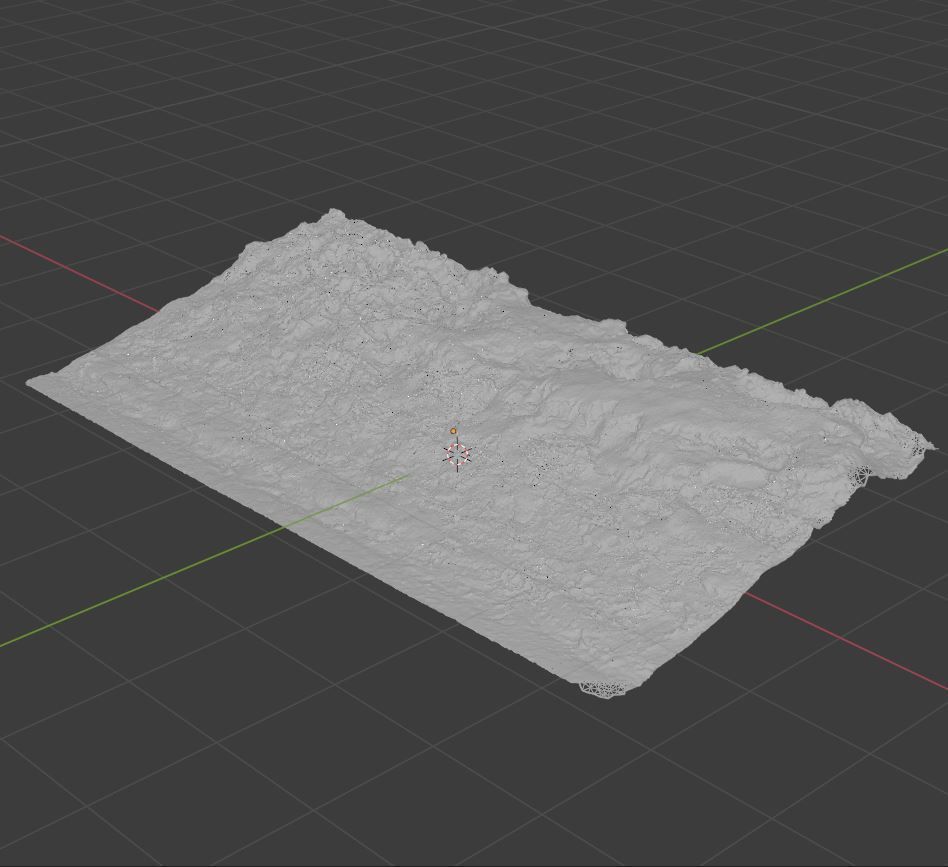The width and height of the screenshot is (948, 867).
Task: Click the orange object origin dot
Action: (453, 431)
